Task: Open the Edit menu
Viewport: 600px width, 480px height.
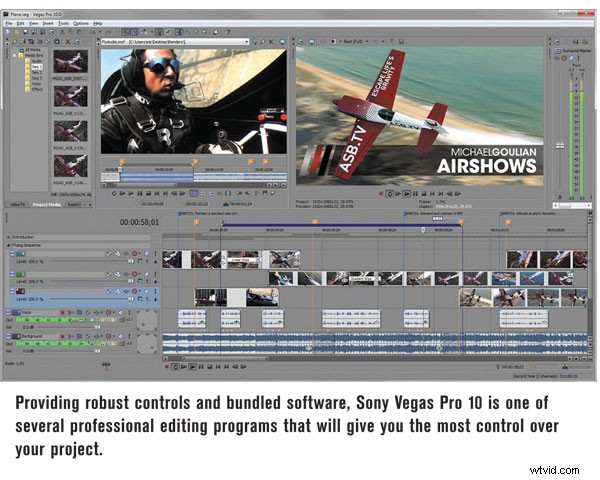Action: click(20, 23)
